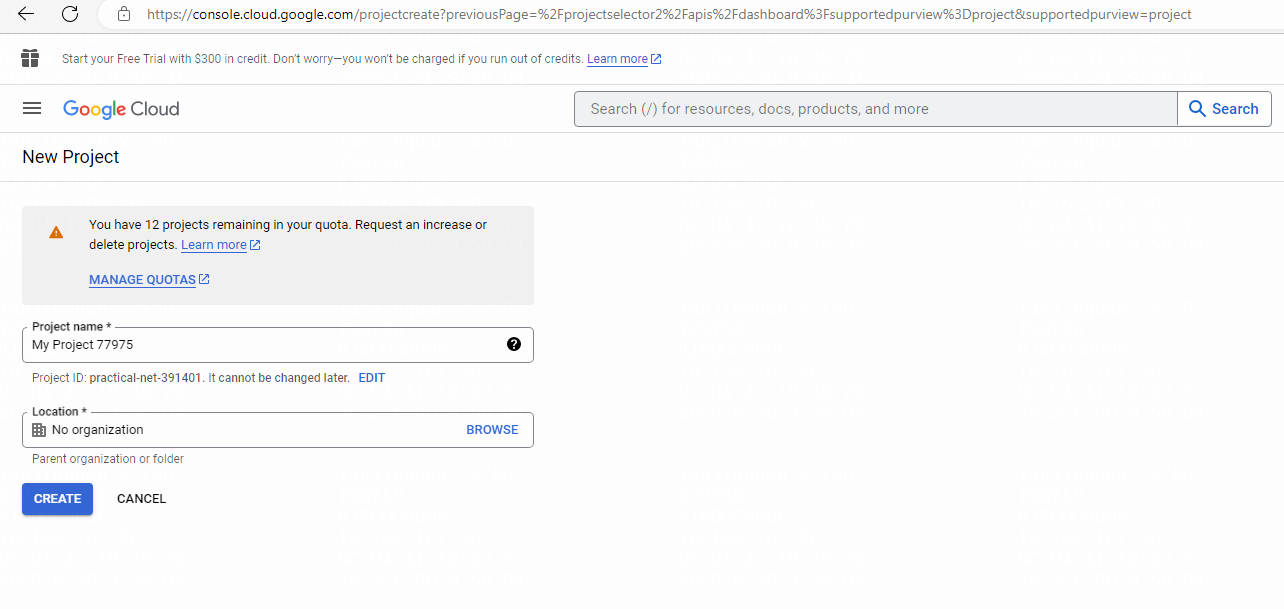Click the blue CREATE button
This screenshot has height=609, width=1284.
click(57, 499)
